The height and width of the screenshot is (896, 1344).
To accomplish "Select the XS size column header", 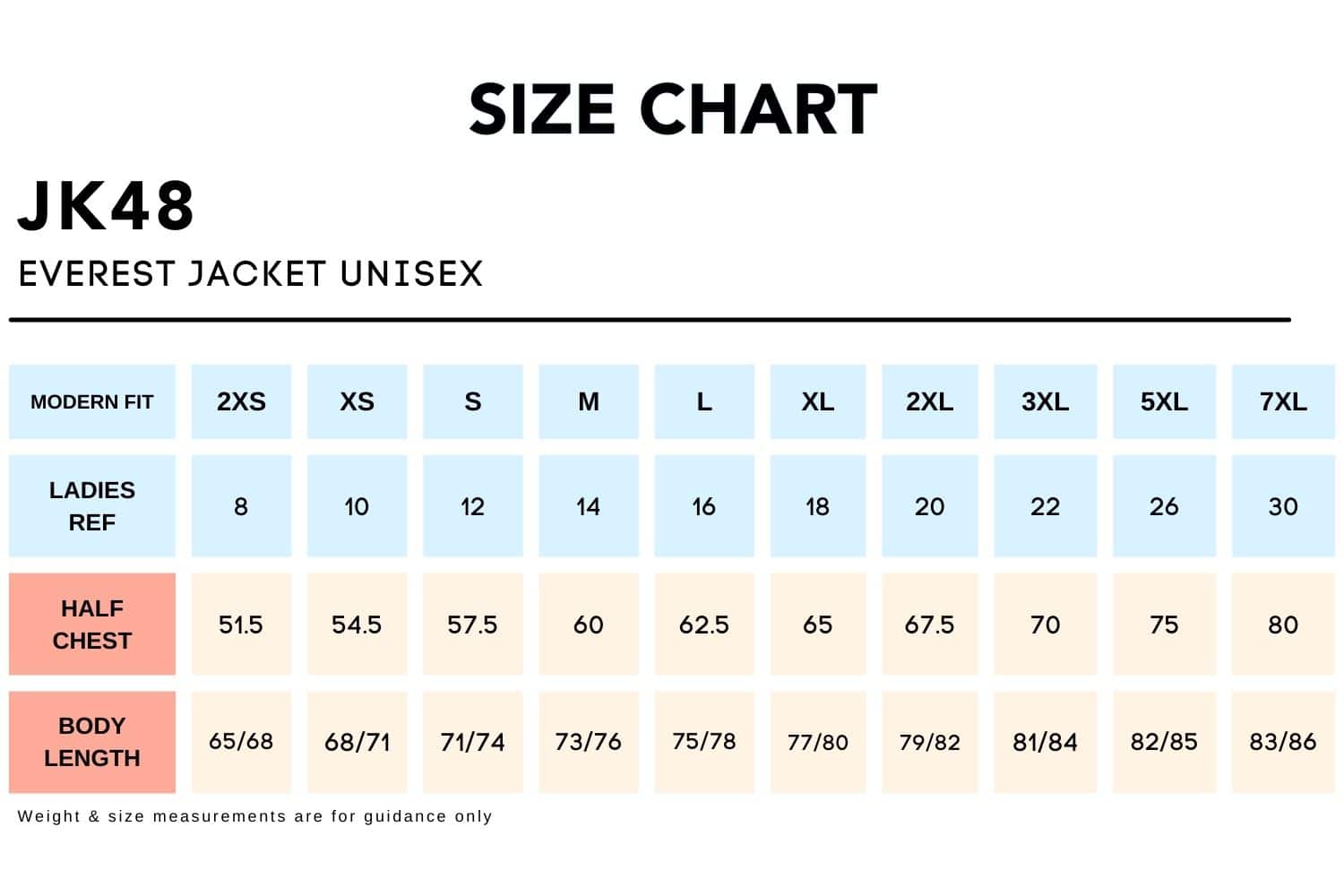I will pyautogui.click(x=357, y=402).
